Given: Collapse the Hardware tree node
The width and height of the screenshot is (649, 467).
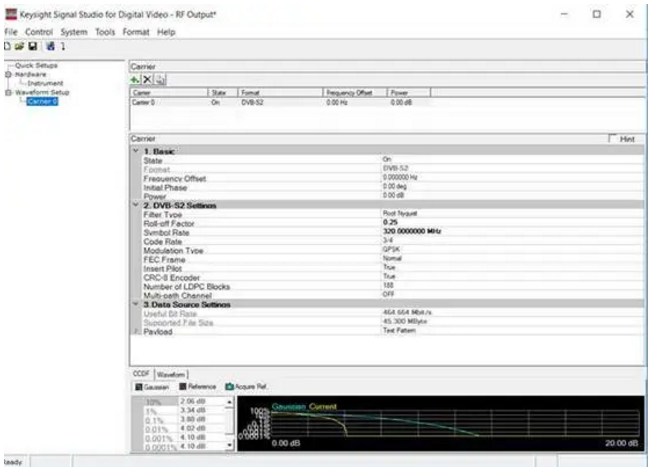Looking at the screenshot, I should pos(8,75).
